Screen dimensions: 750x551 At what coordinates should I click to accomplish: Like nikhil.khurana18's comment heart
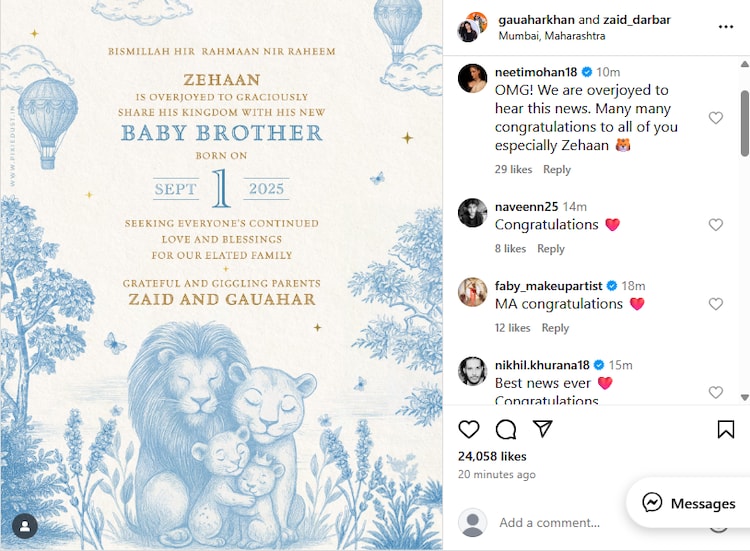716,392
